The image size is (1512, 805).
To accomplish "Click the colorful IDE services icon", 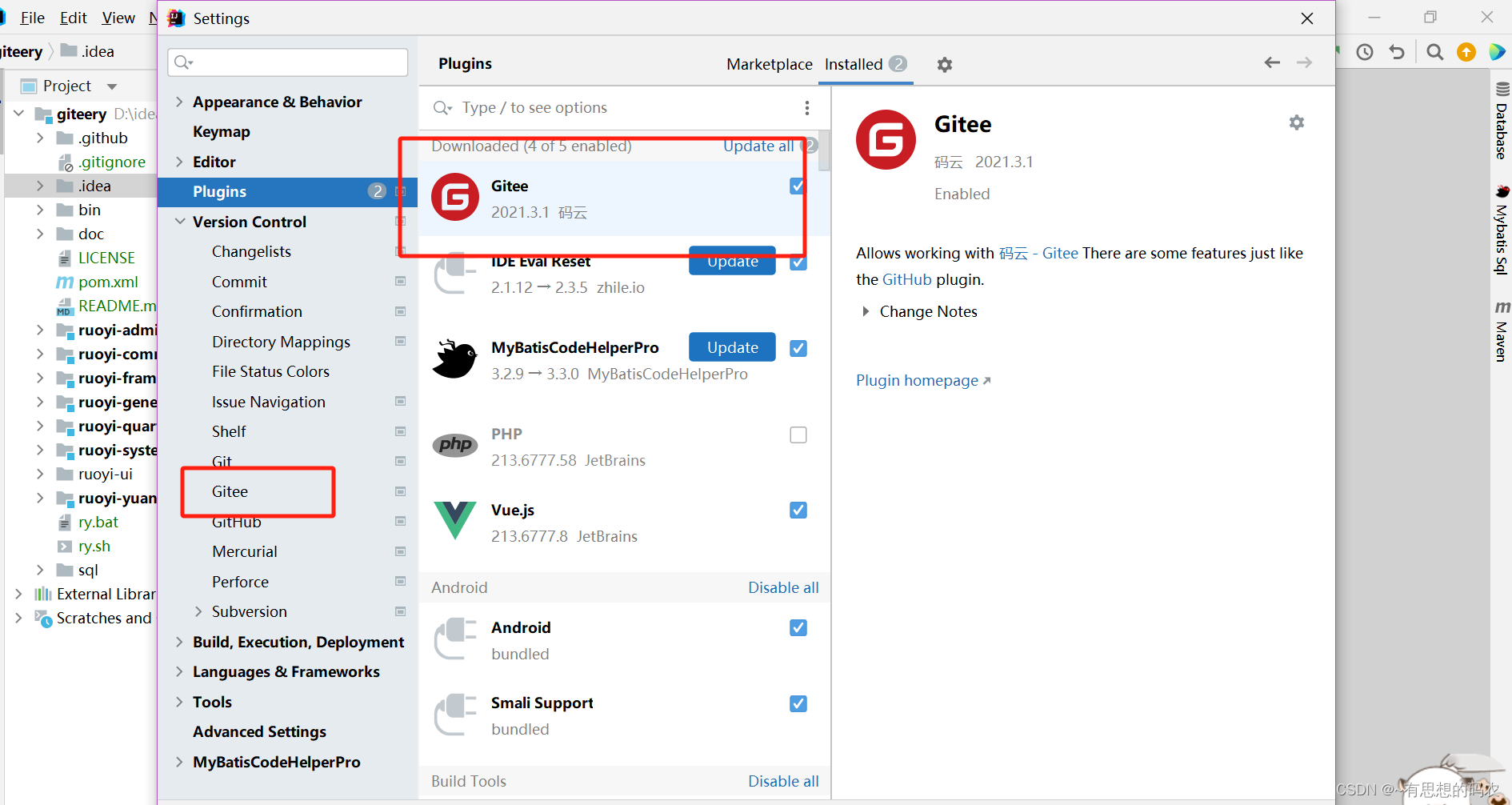I will click(1497, 52).
